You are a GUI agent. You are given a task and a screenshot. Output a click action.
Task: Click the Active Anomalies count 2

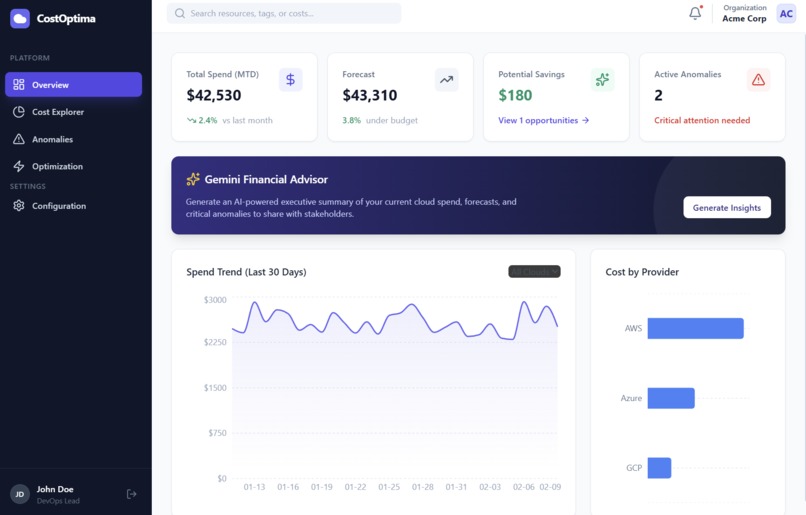point(658,95)
